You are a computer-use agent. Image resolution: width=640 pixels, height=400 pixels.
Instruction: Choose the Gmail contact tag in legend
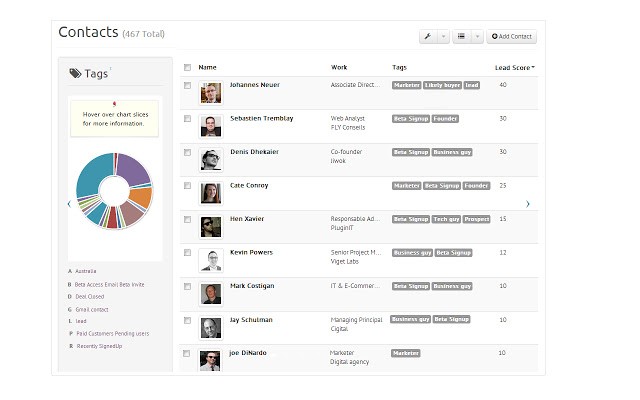click(93, 309)
